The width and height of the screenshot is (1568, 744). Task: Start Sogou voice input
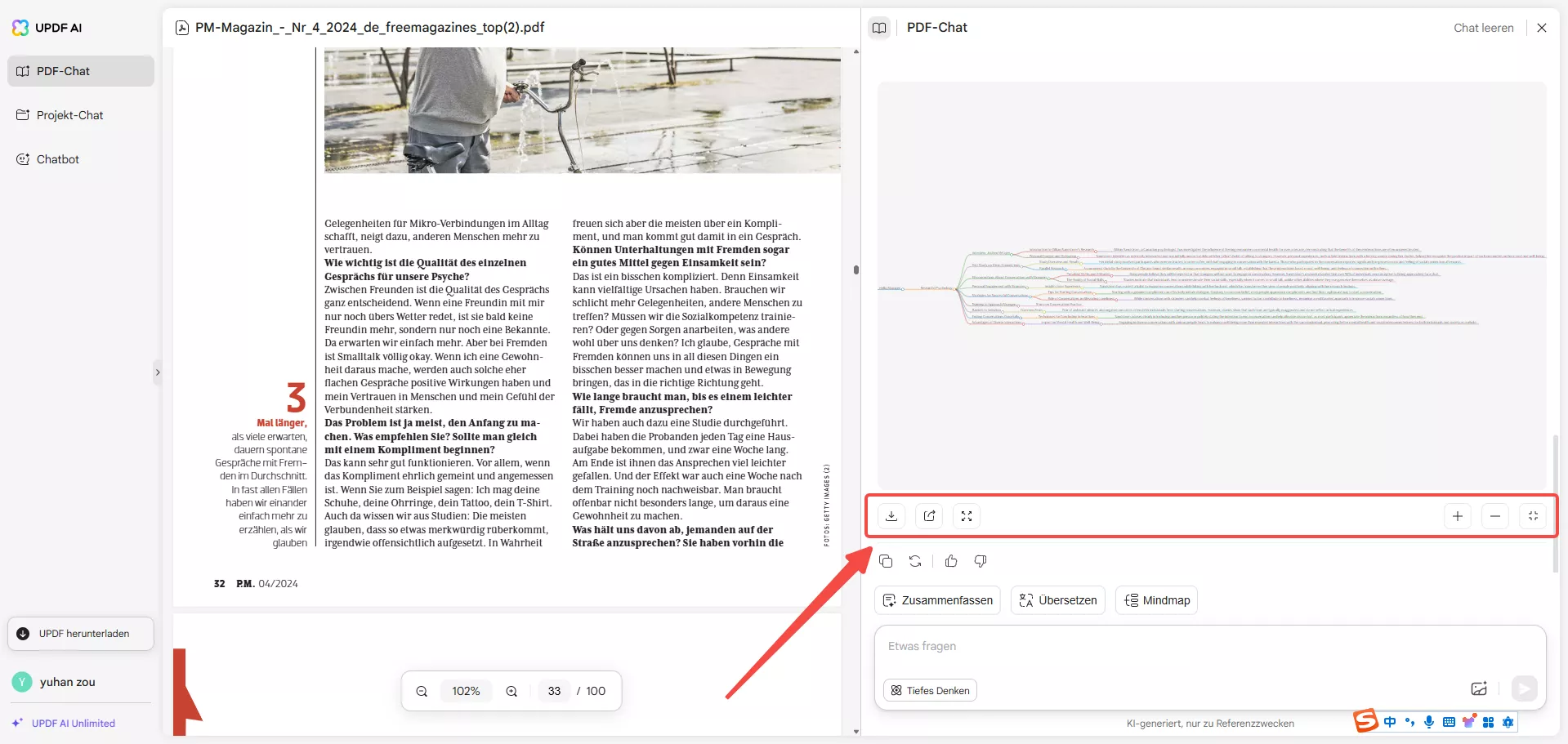coord(1429,722)
